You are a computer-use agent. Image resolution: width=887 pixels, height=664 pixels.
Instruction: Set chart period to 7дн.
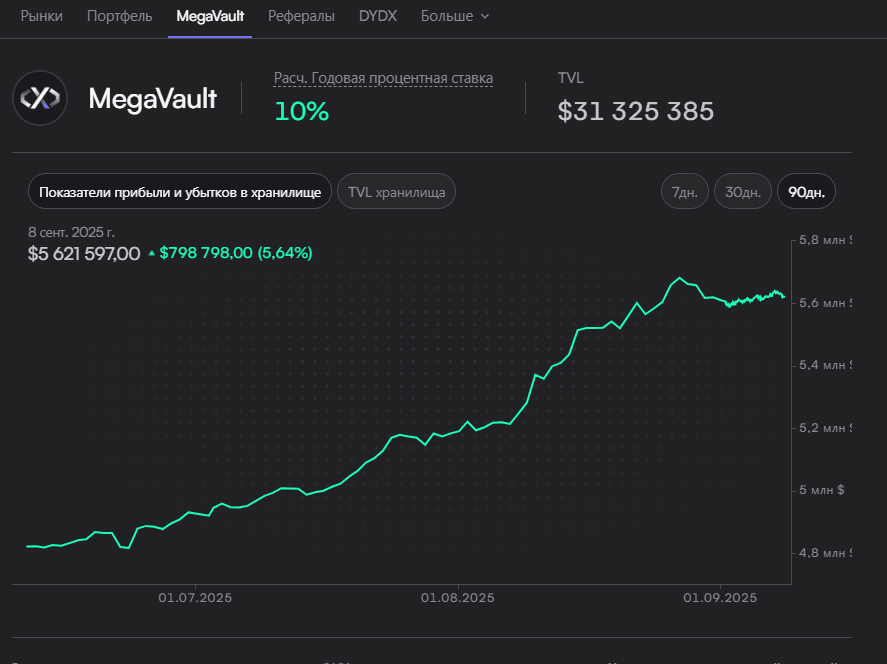click(x=685, y=192)
